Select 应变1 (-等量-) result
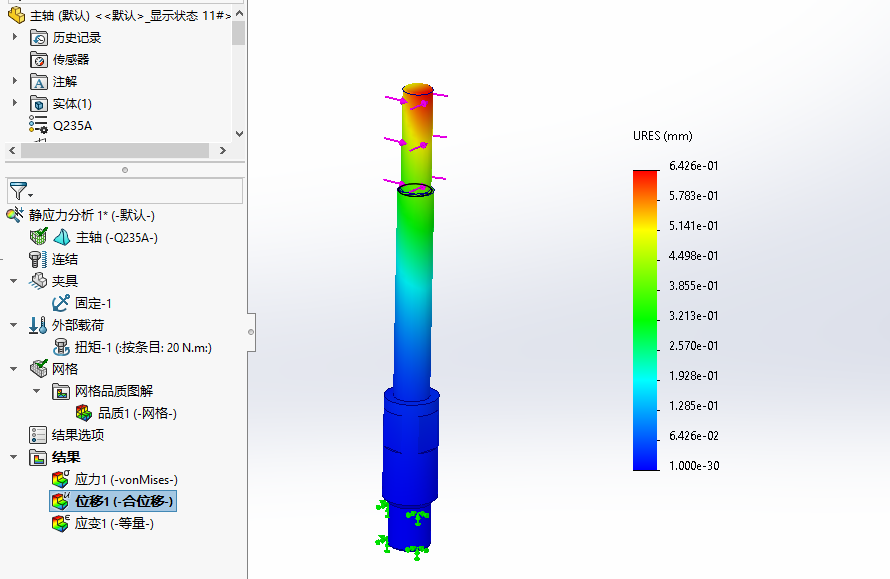 point(114,523)
